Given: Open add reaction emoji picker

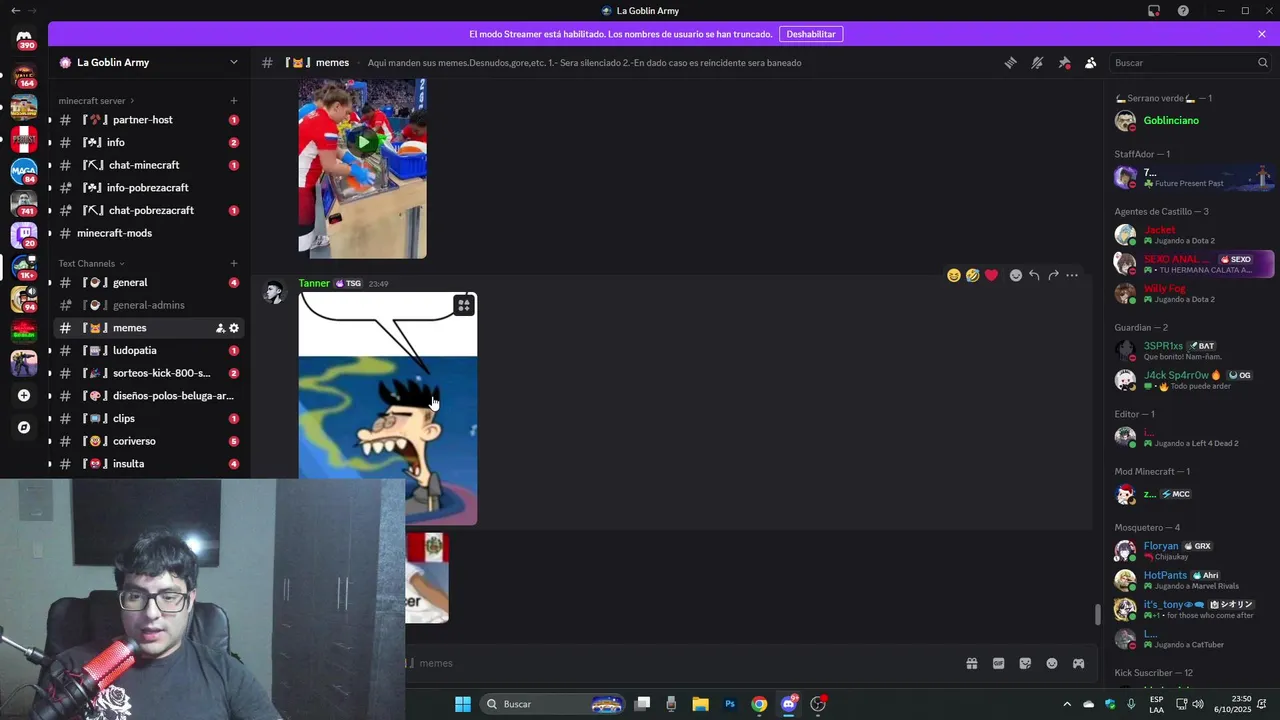Looking at the screenshot, I should (1016, 275).
